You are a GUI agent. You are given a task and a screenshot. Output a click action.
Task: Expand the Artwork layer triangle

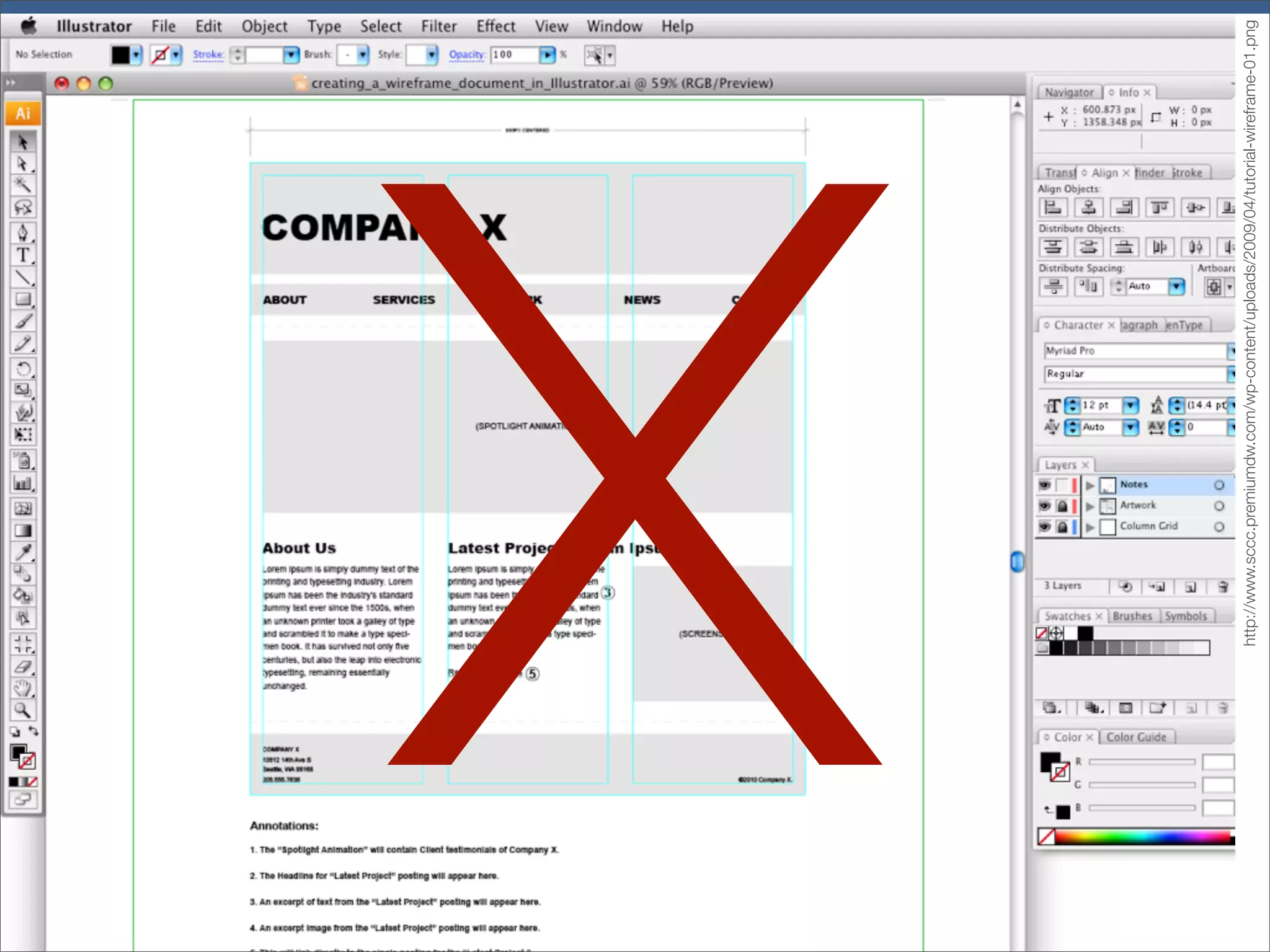coord(1090,506)
